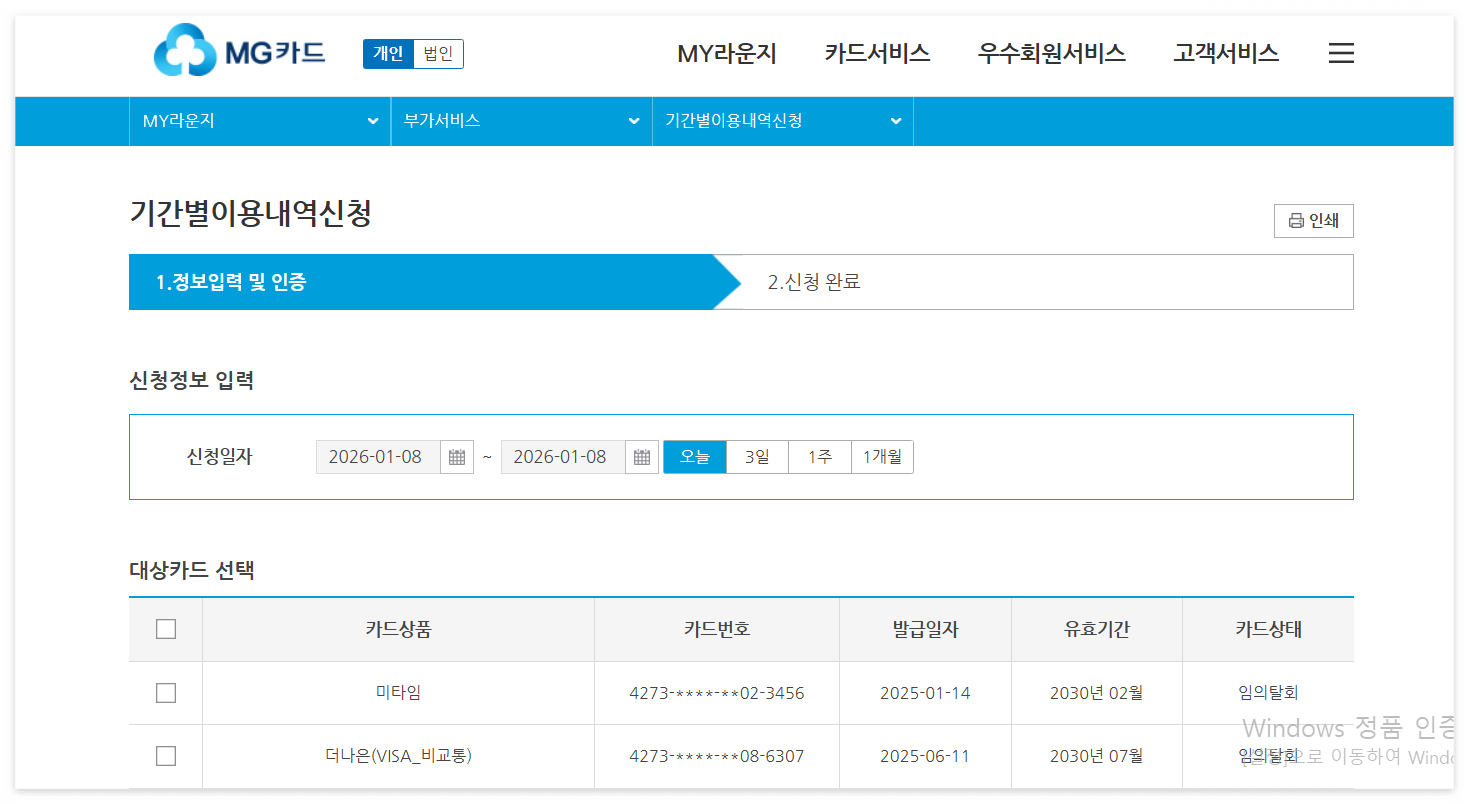Click expiry 2030년 02월

coord(1096,693)
